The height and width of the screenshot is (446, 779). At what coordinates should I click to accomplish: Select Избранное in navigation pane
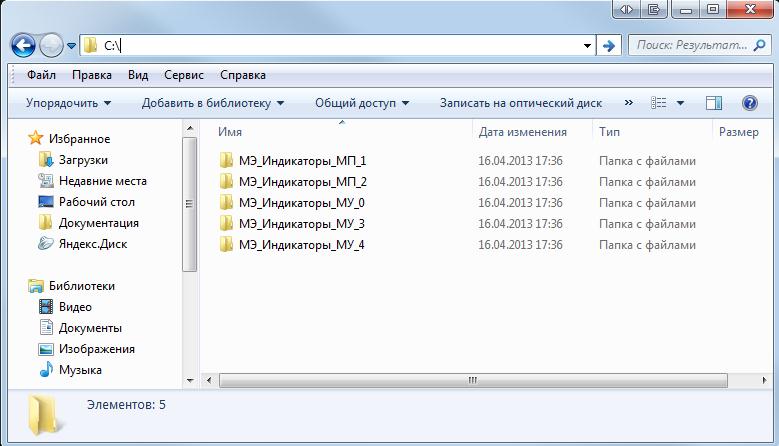[x=79, y=139]
